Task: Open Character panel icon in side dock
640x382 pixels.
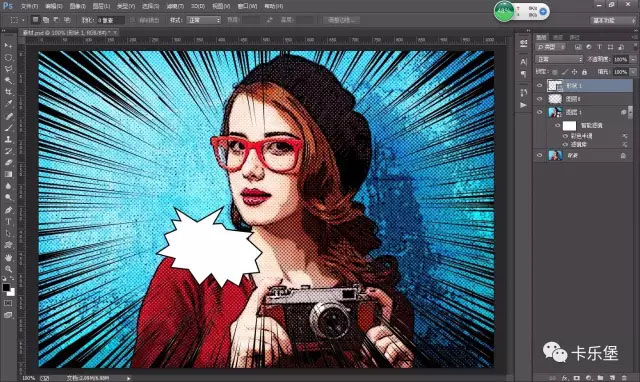Action: (x=524, y=62)
